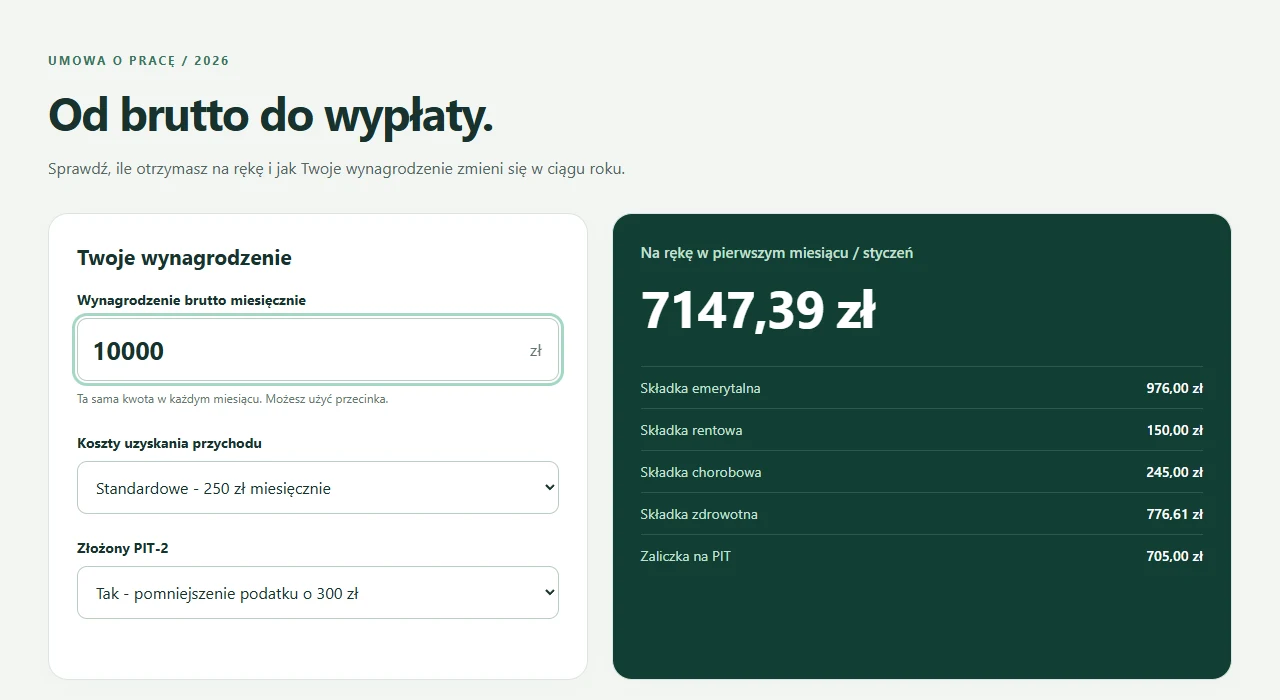1280x700 pixels.
Task: Click the 'Wynagrodzenie brutto miesięcznie' label
Action: point(191,300)
